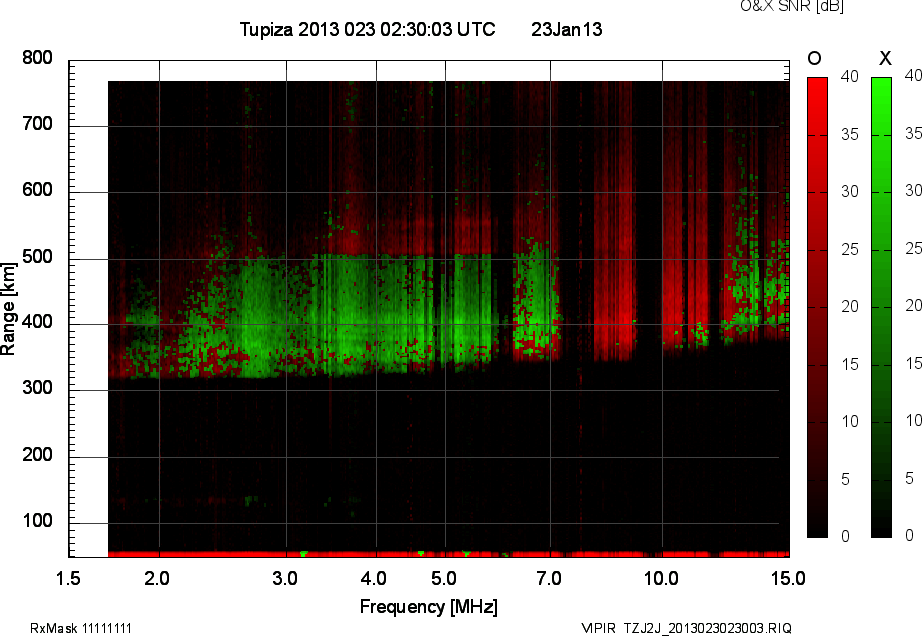
Task: Click the Range [km] axis label
Action: click(x=8, y=309)
